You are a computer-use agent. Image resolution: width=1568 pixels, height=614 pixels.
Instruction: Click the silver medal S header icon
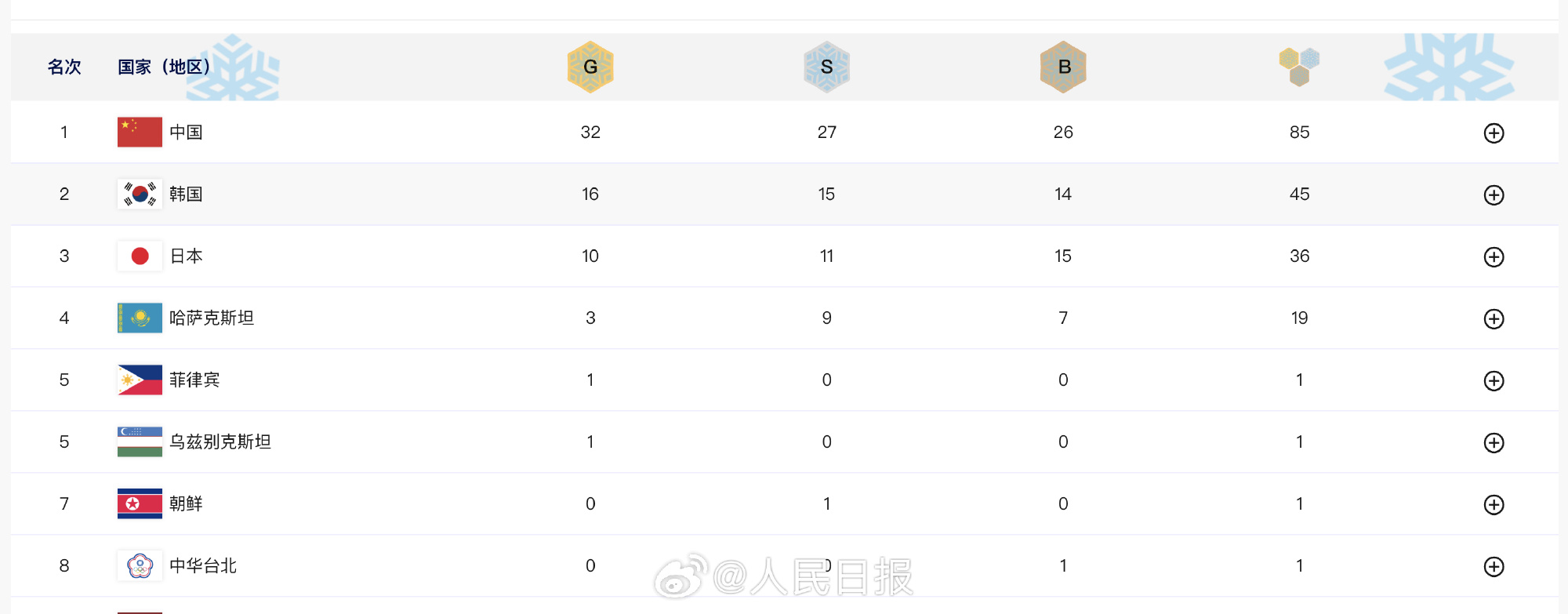click(x=826, y=67)
